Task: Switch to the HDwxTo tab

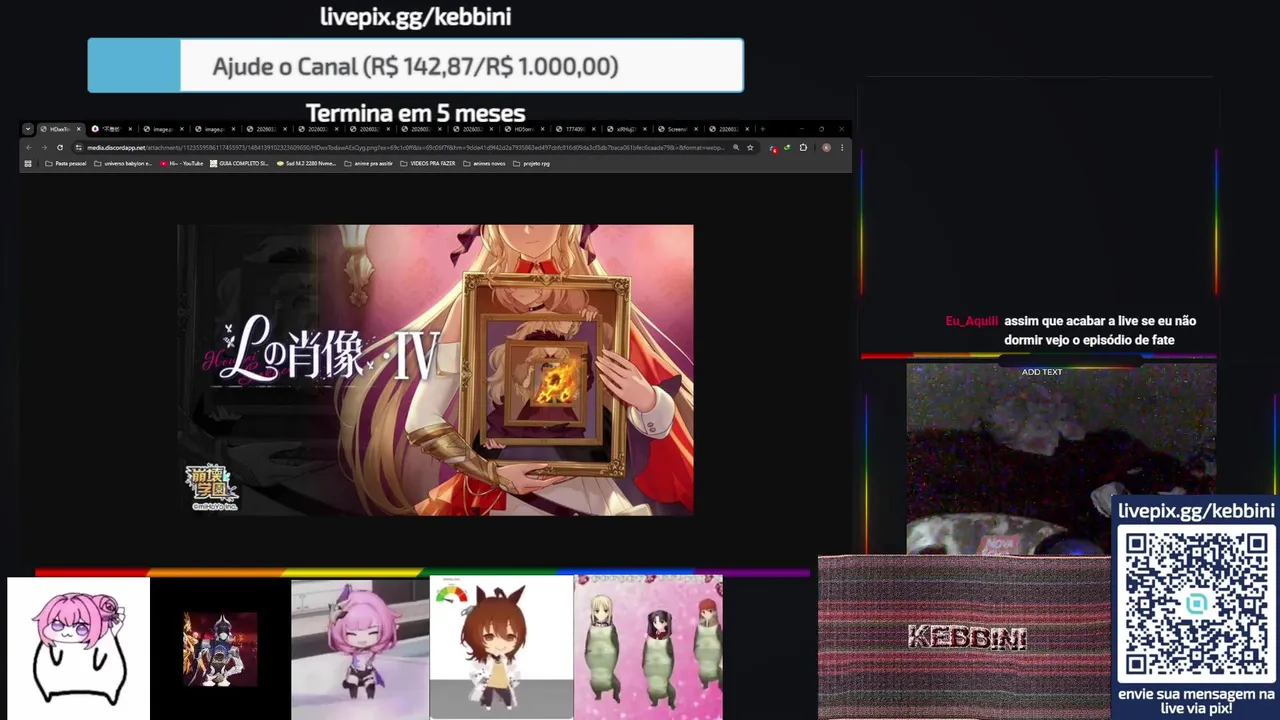Action: [60, 129]
